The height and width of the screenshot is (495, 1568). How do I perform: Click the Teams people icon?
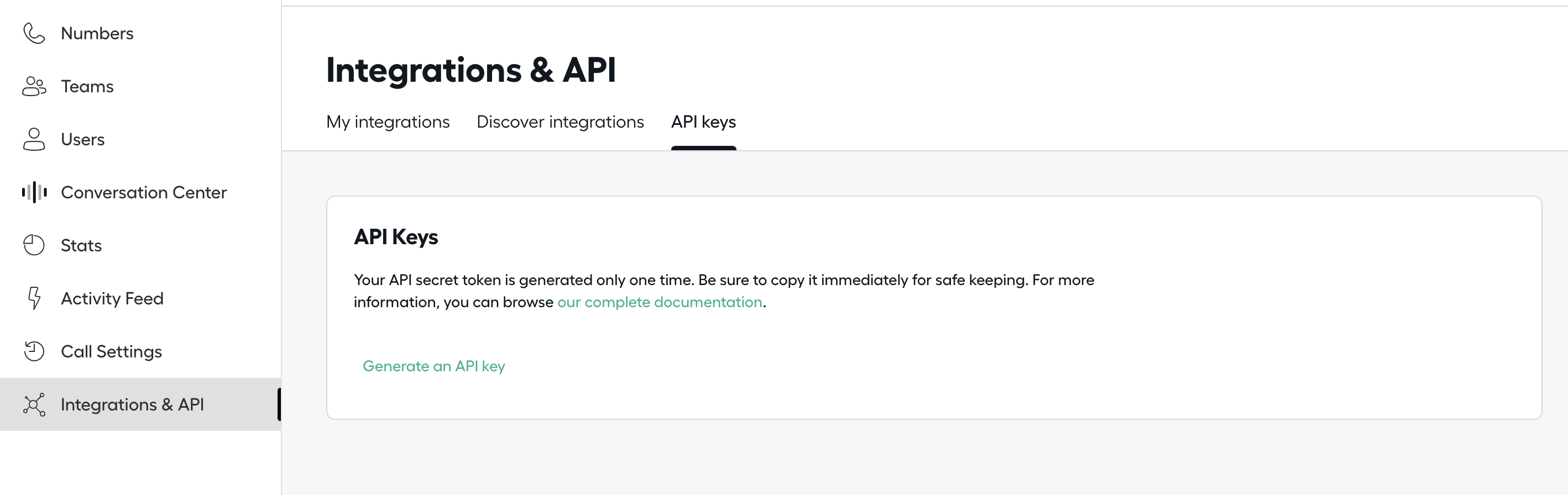pos(34,86)
